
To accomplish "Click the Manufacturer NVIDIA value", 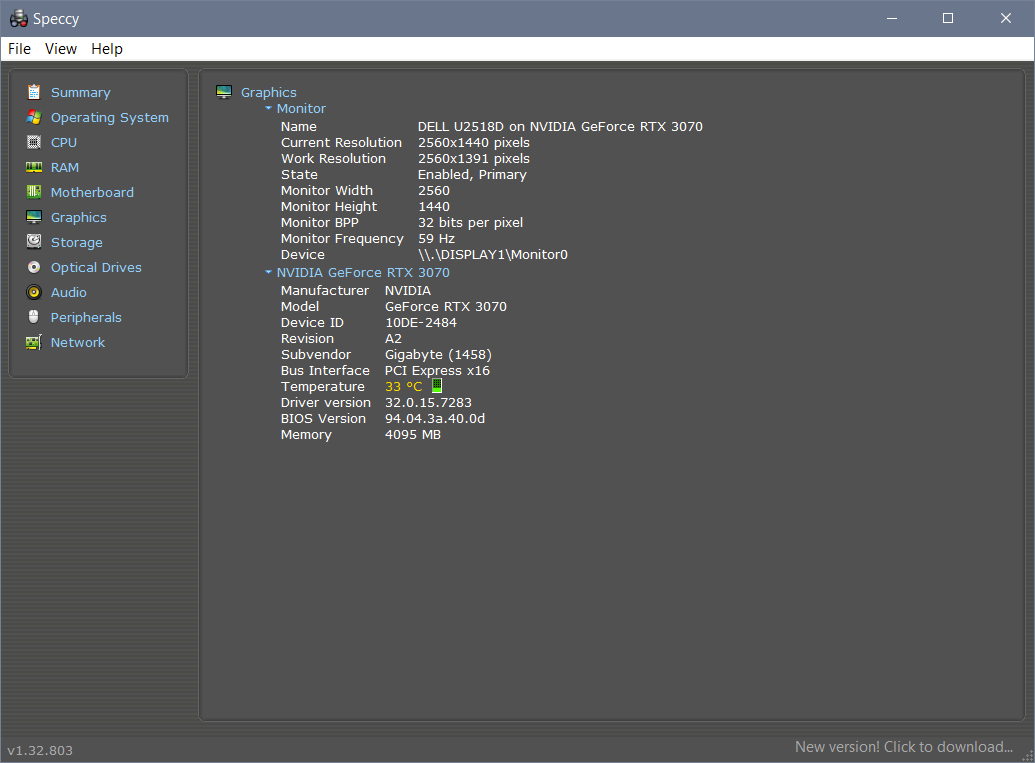I will tap(408, 290).
